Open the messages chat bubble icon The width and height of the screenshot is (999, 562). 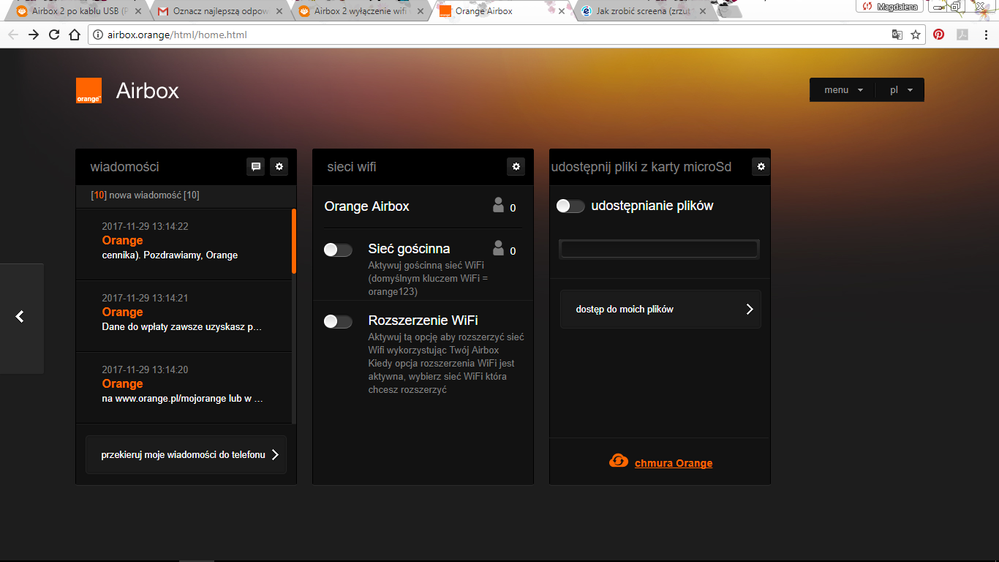(256, 167)
